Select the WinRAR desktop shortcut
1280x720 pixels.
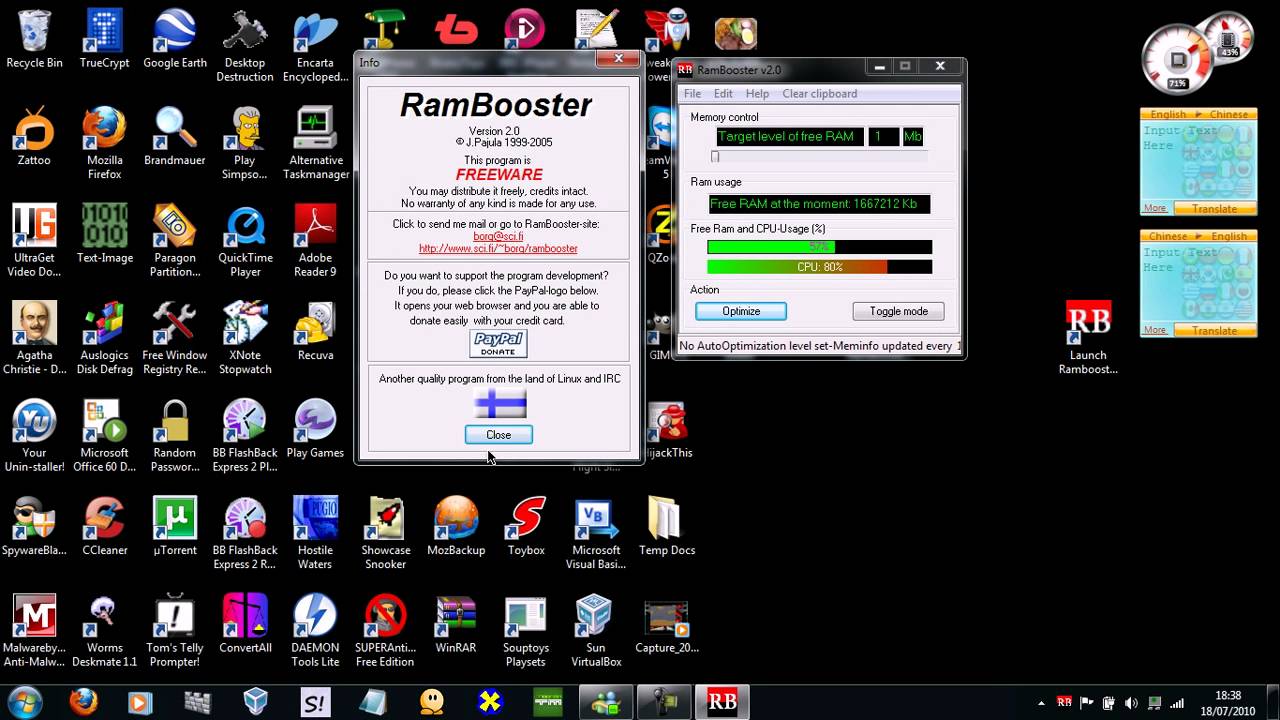point(456,624)
